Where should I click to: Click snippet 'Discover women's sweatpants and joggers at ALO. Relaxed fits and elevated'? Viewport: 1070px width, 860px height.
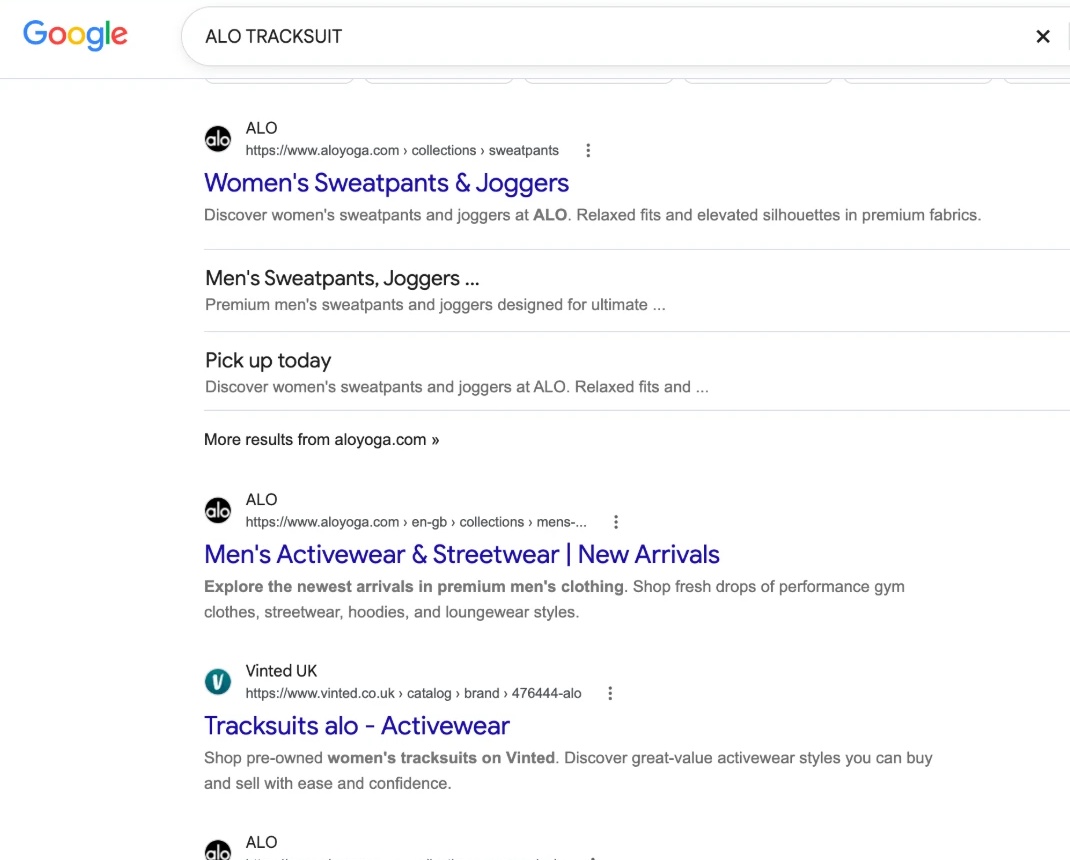pyautogui.click(x=592, y=215)
